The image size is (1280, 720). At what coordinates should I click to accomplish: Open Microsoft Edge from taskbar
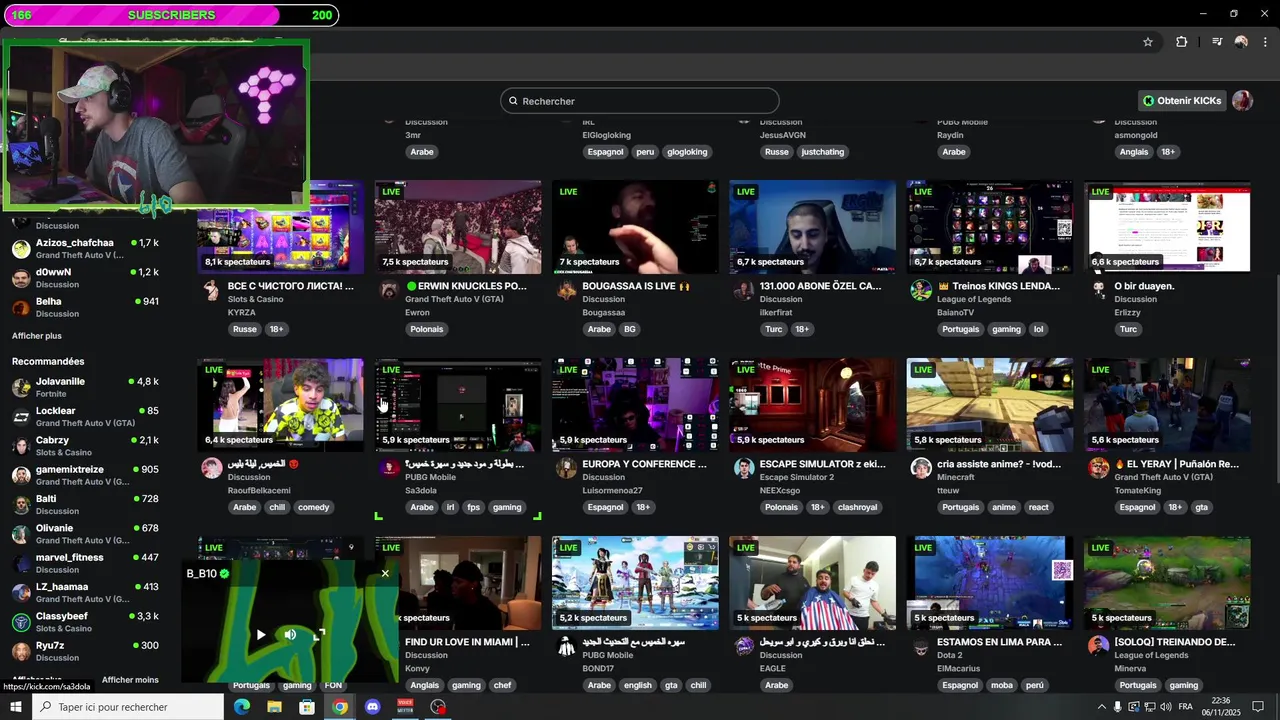pos(242,707)
